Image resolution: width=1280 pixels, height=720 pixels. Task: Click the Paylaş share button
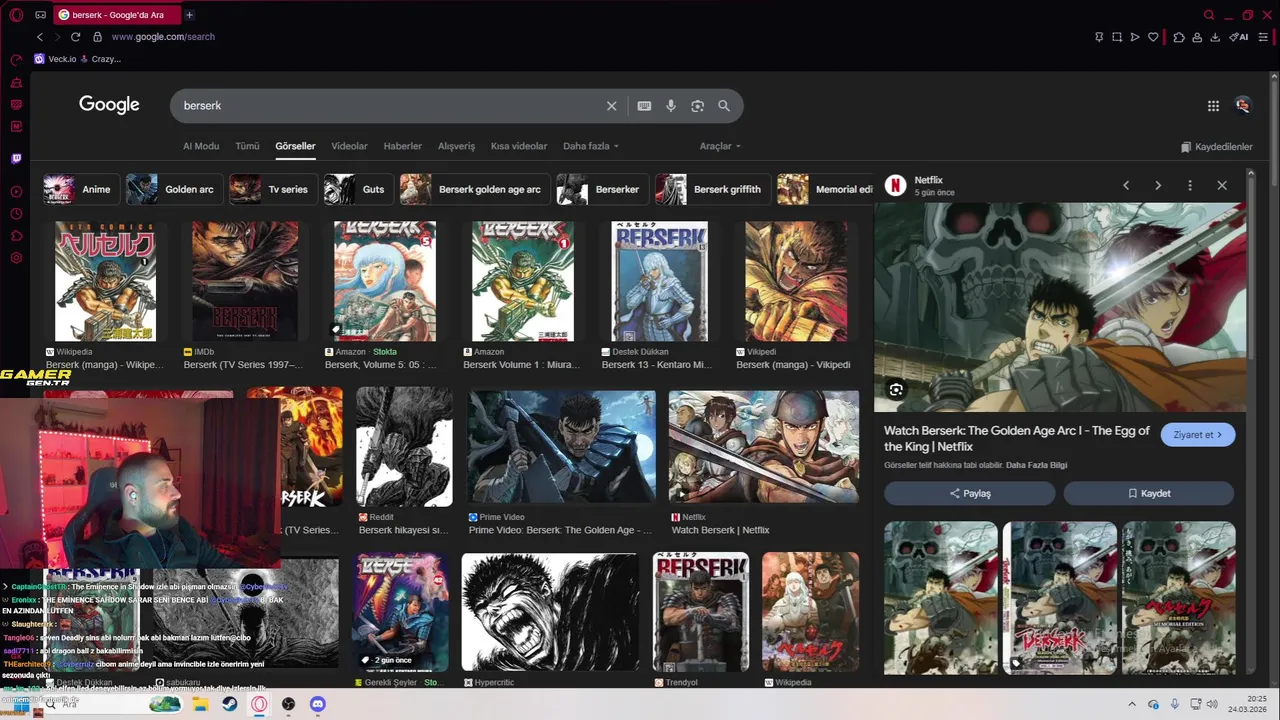point(969,493)
